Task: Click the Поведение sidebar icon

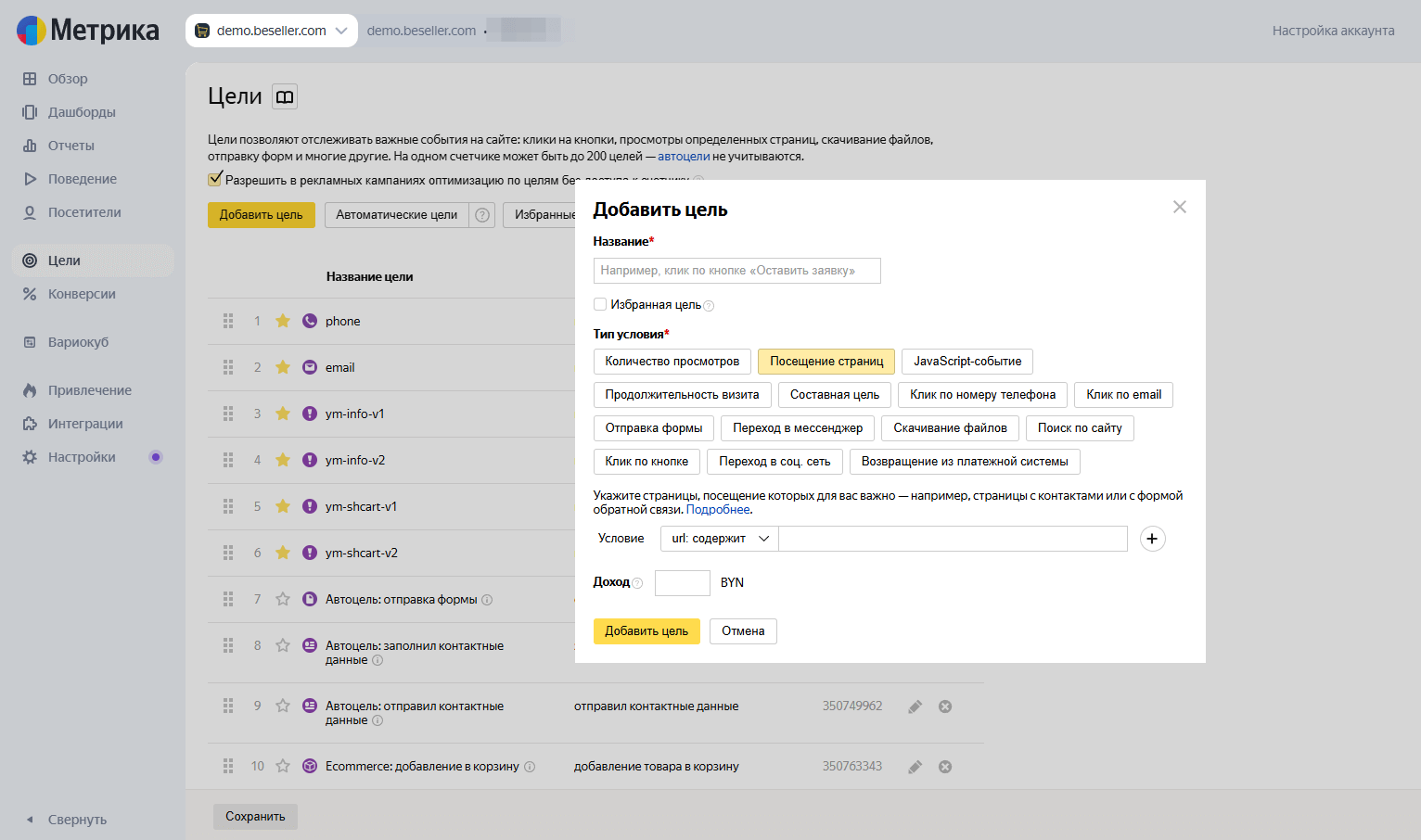Action: (x=30, y=179)
